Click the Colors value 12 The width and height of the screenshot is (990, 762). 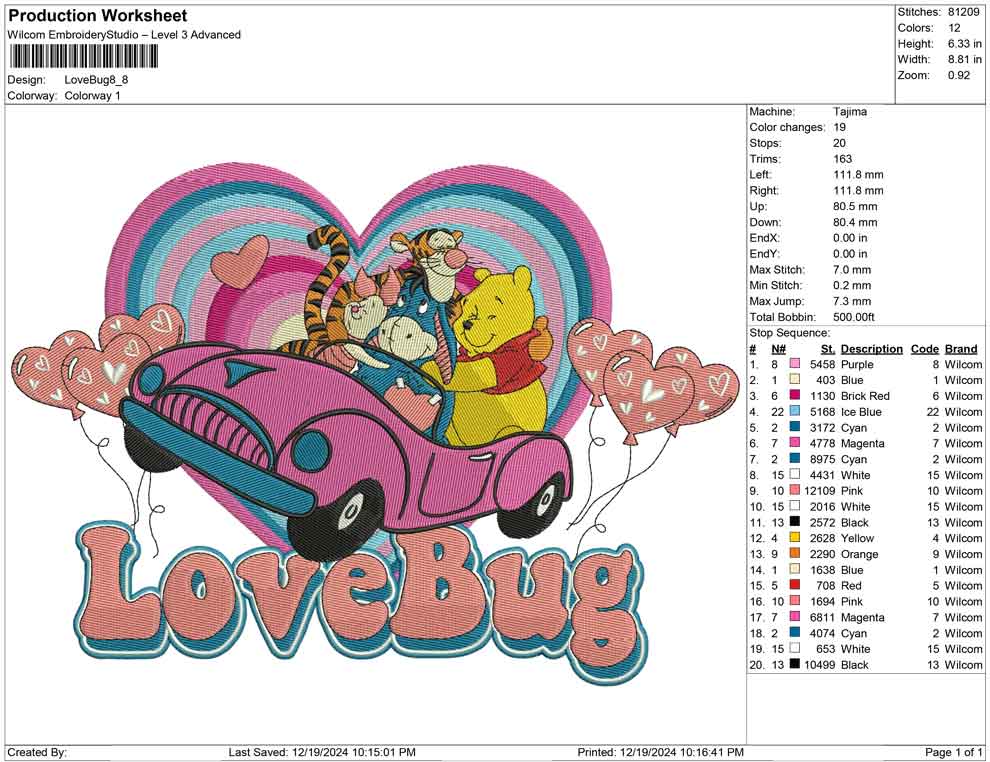pyautogui.click(x=954, y=28)
